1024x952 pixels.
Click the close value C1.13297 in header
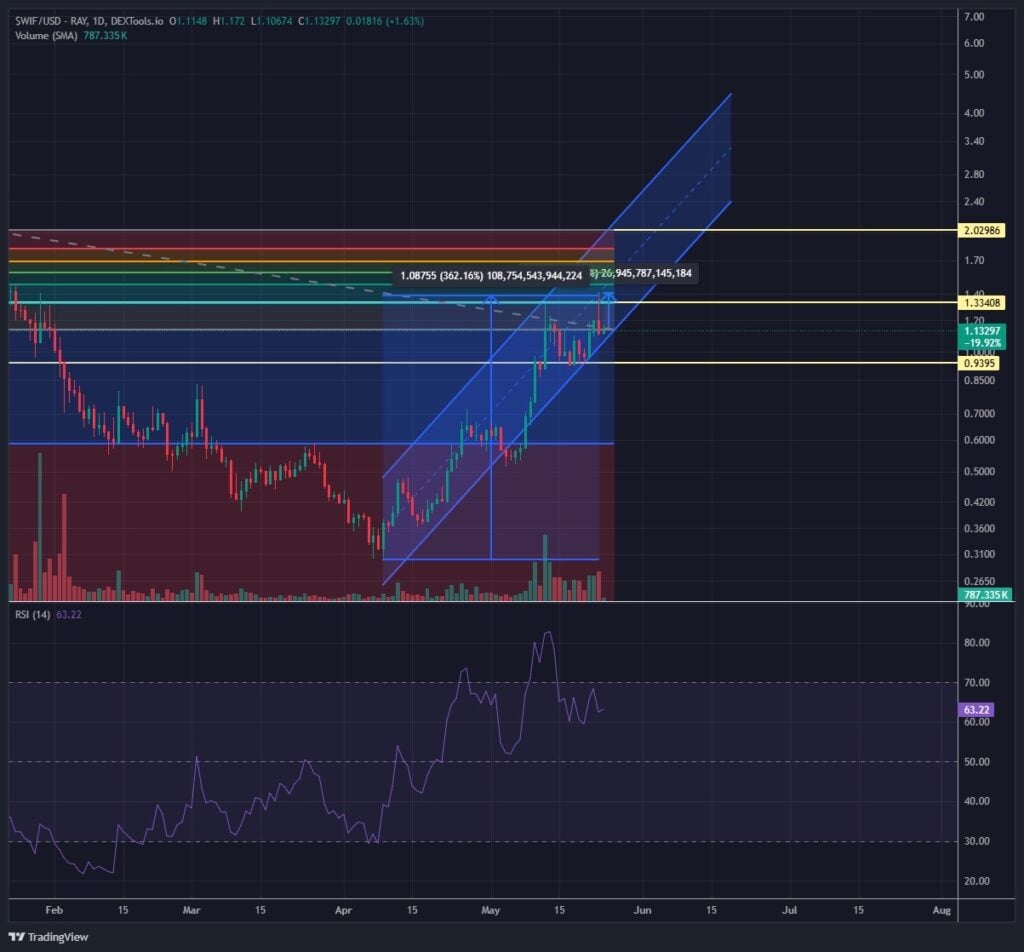319,21
